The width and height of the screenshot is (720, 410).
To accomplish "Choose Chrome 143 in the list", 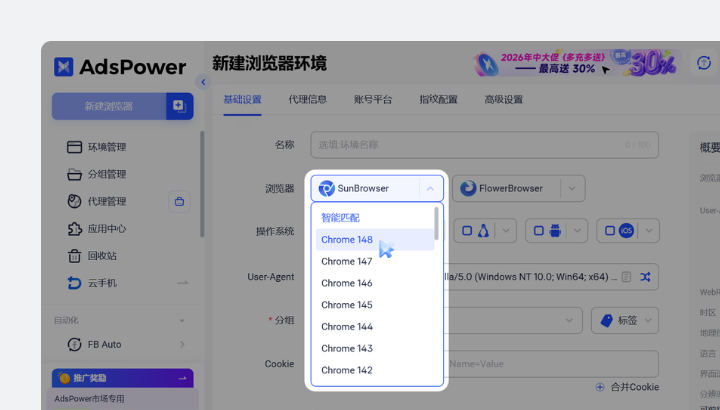I will click(375, 348).
